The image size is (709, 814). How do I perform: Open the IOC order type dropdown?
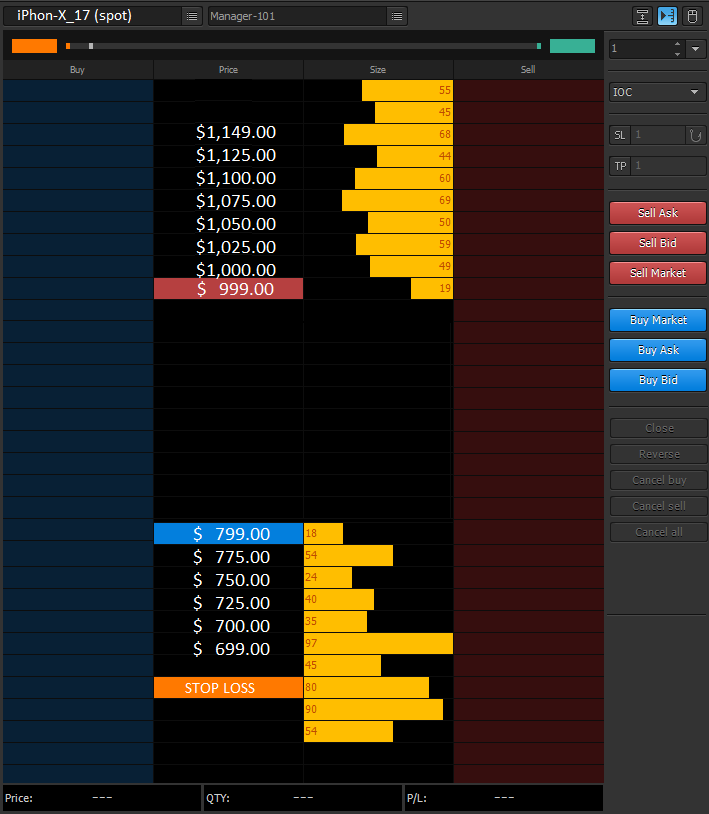click(658, 92)
